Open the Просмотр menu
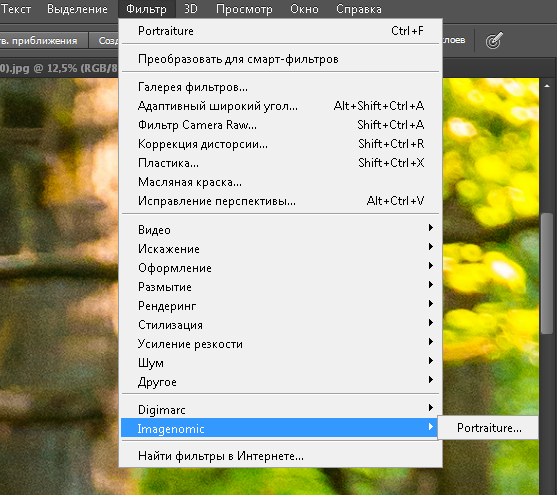Viewport: 557px width, 495px height. click(244, 9)
